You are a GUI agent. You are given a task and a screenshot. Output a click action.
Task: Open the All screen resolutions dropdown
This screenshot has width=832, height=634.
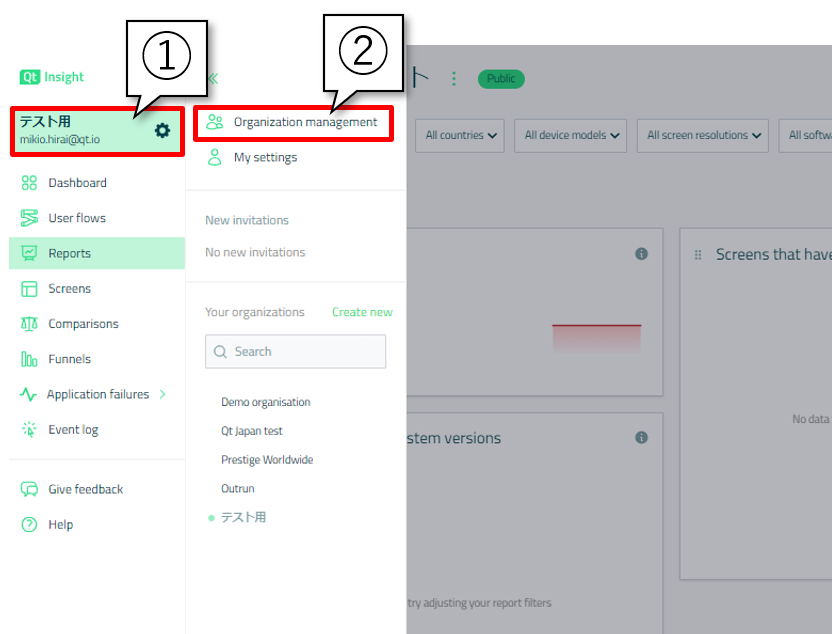(703, 136)
